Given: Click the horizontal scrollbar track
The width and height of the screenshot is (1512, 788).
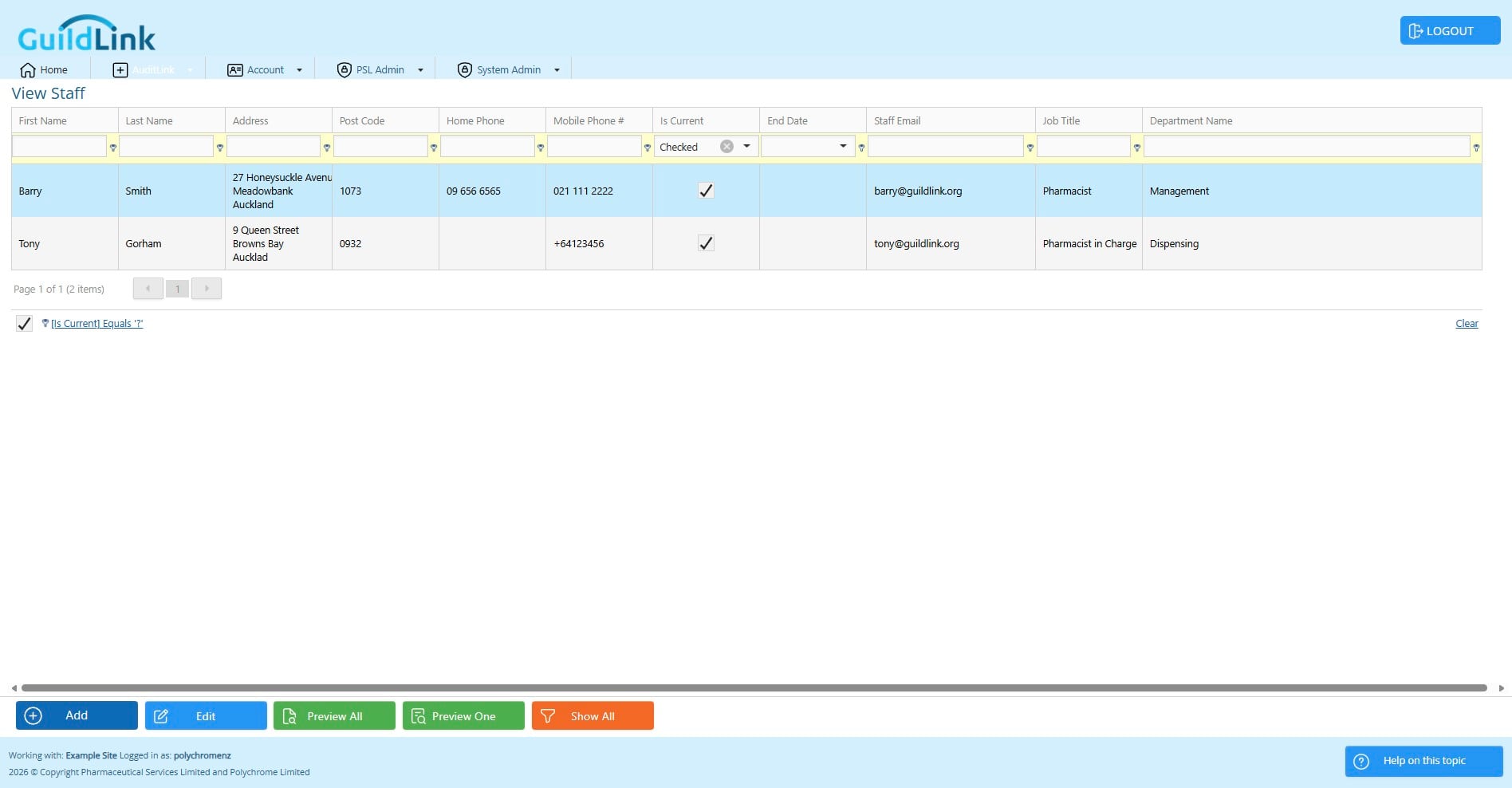Looking at the screenshot, I should [754, 688].
